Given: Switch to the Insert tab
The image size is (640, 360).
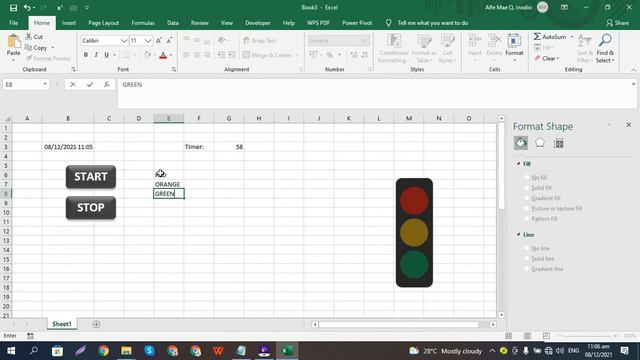Looking at the screenshot, I should [69, 23].
